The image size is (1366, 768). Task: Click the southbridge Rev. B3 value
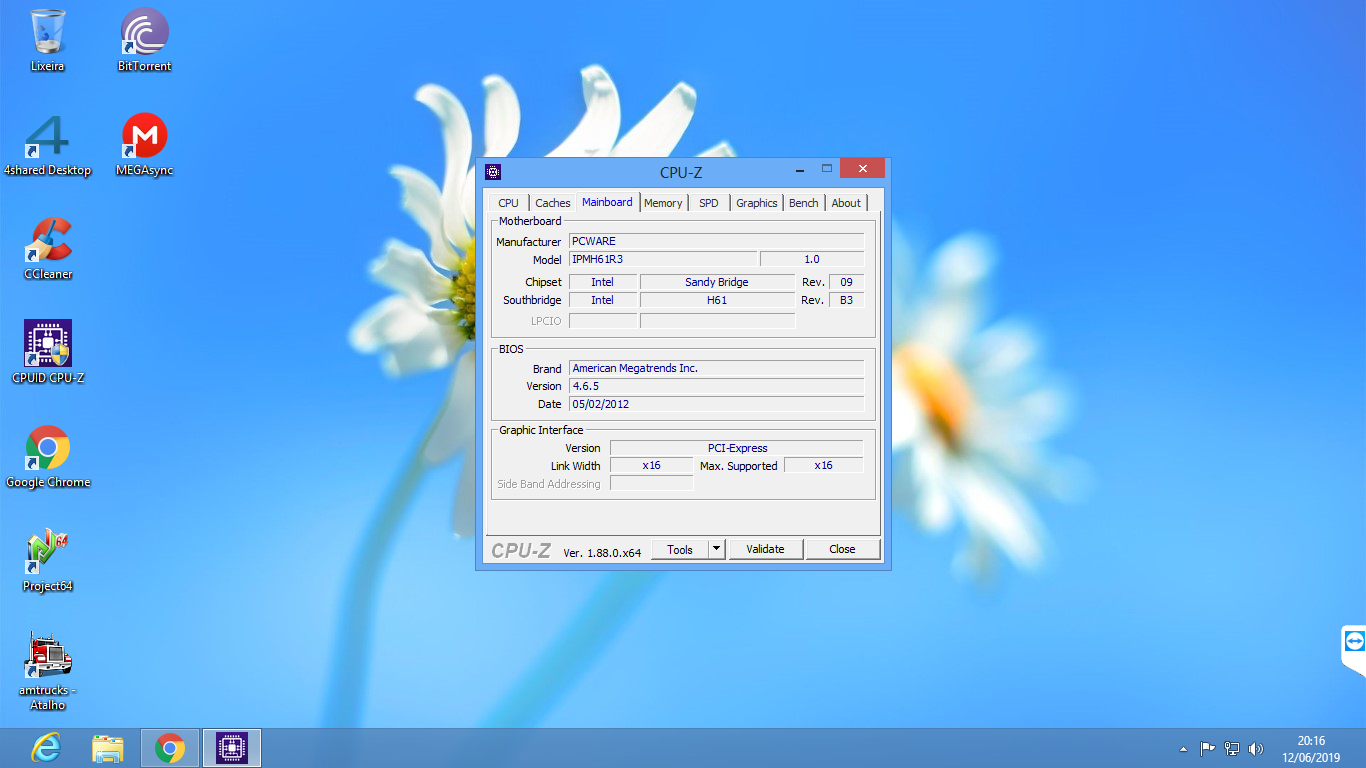coord(847,300)
